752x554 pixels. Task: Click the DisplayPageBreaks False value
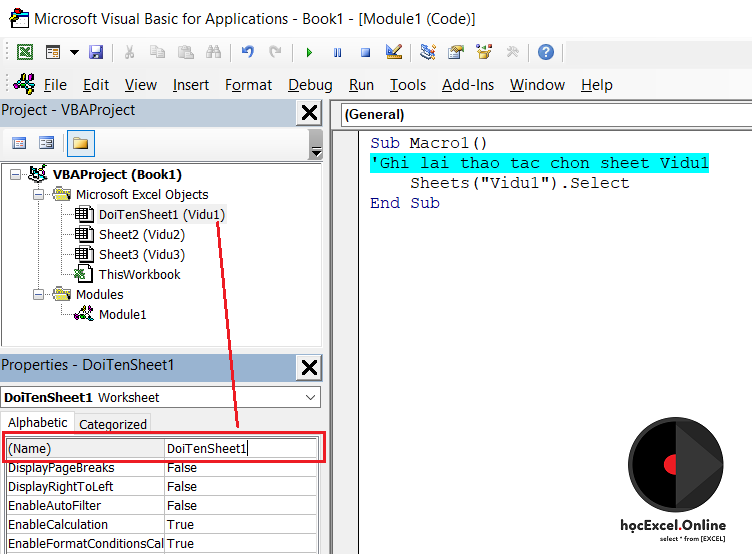coord(241,468)
